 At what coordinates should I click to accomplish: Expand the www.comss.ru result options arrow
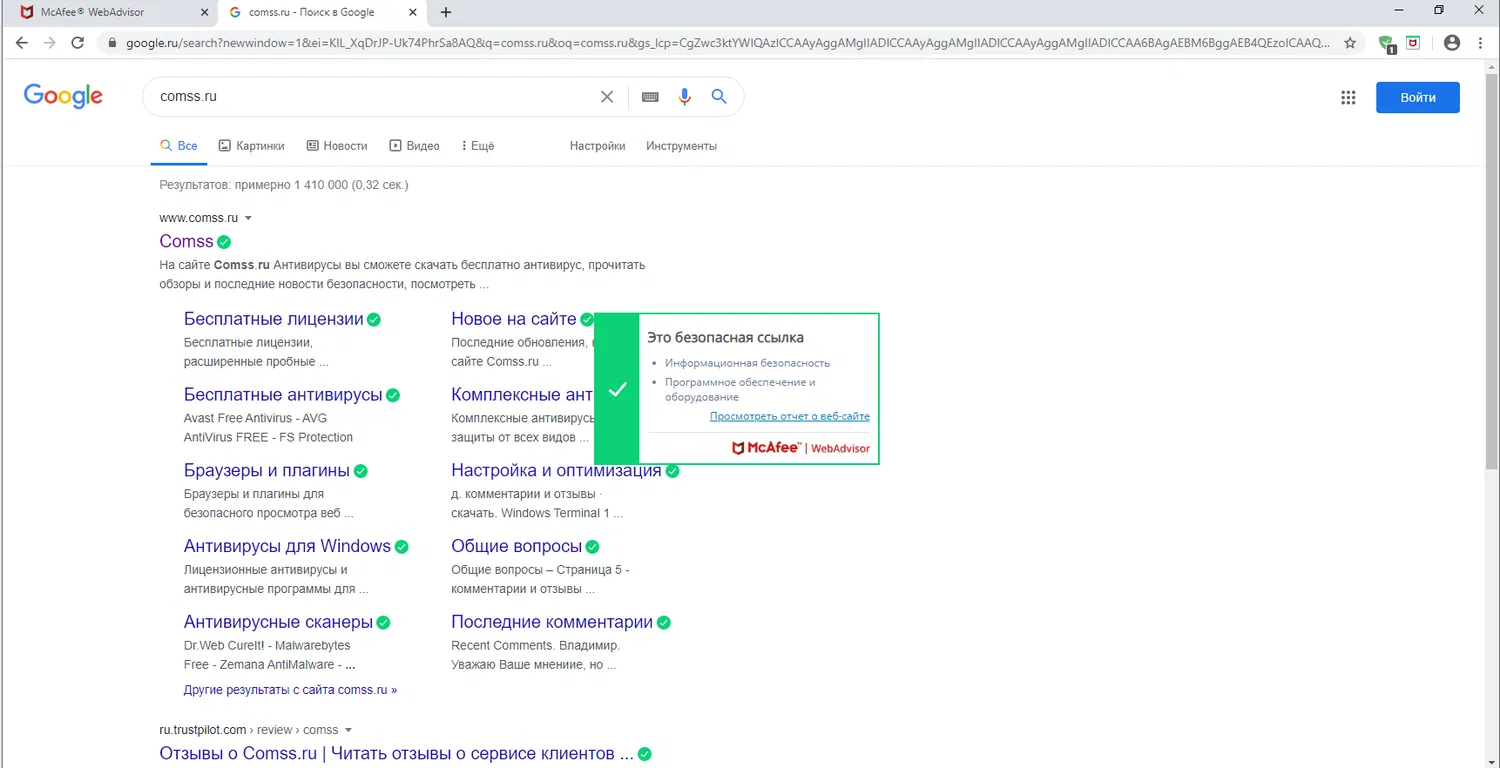248,218
